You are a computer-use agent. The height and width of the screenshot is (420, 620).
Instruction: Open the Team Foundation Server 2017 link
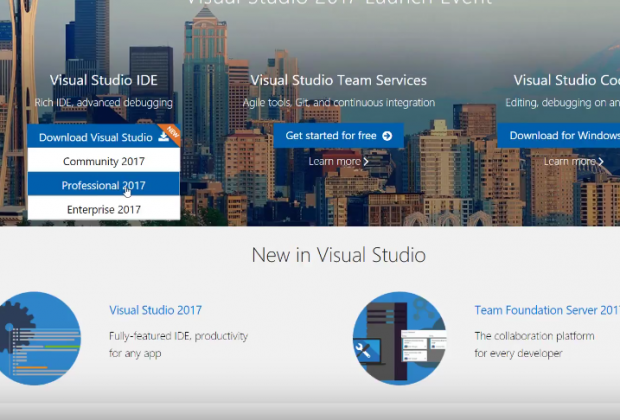click(x=546, y=310)
